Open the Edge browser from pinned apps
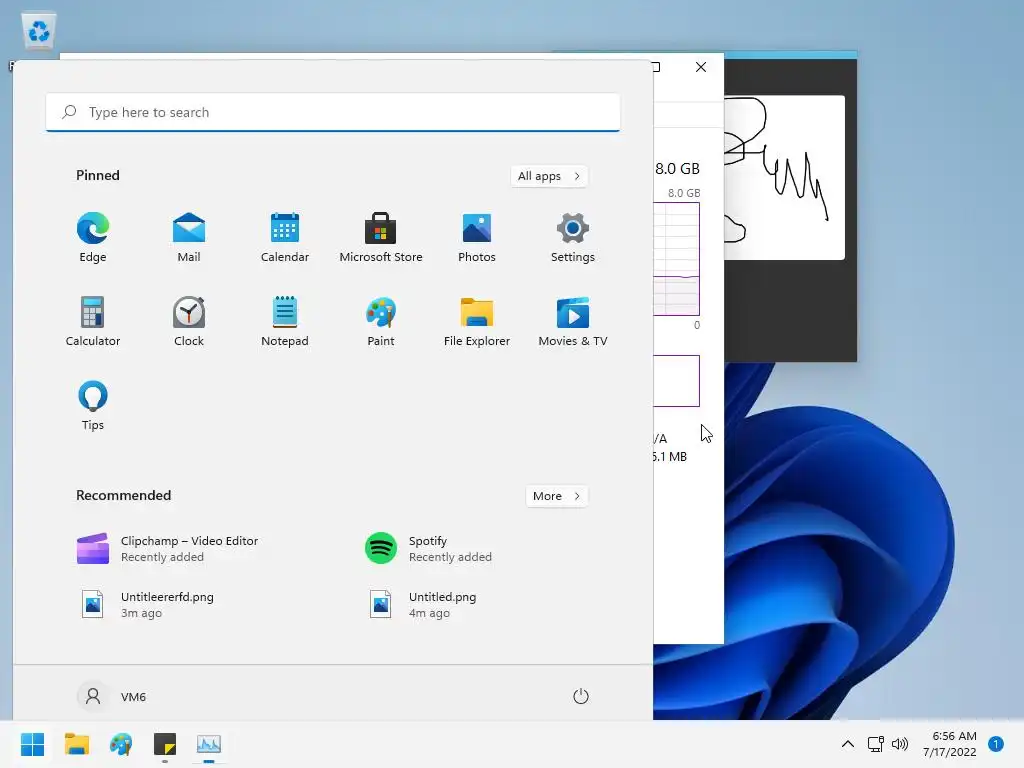The width and height of the screenshot is (1024, 768). [93, 237]
